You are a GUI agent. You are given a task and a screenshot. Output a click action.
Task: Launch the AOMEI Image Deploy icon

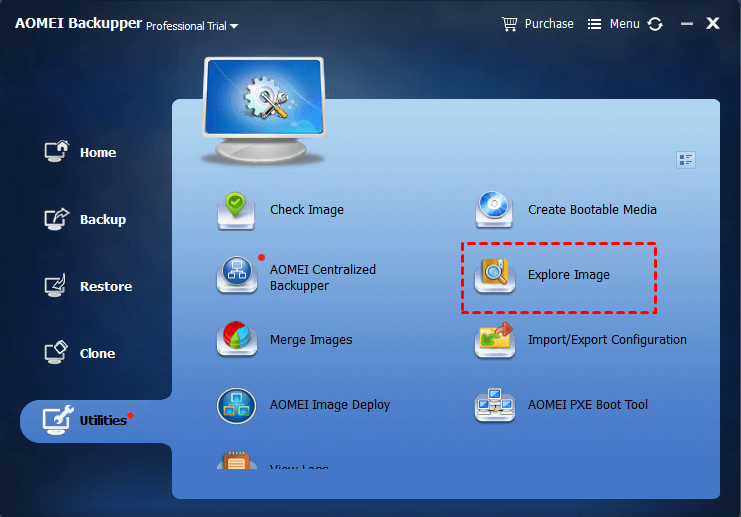click(236, 405)
